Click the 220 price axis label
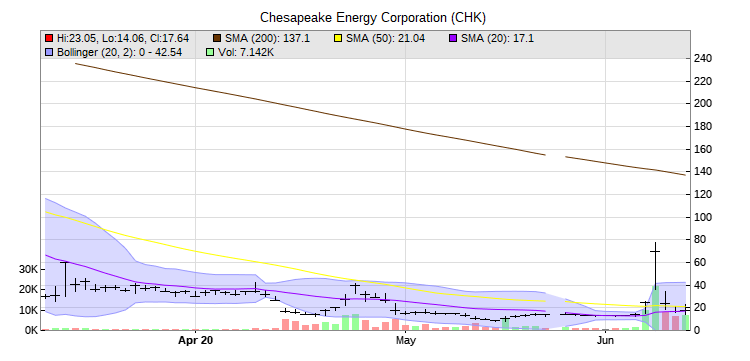This screenshot has width=750, height=361. pos(703,82)
